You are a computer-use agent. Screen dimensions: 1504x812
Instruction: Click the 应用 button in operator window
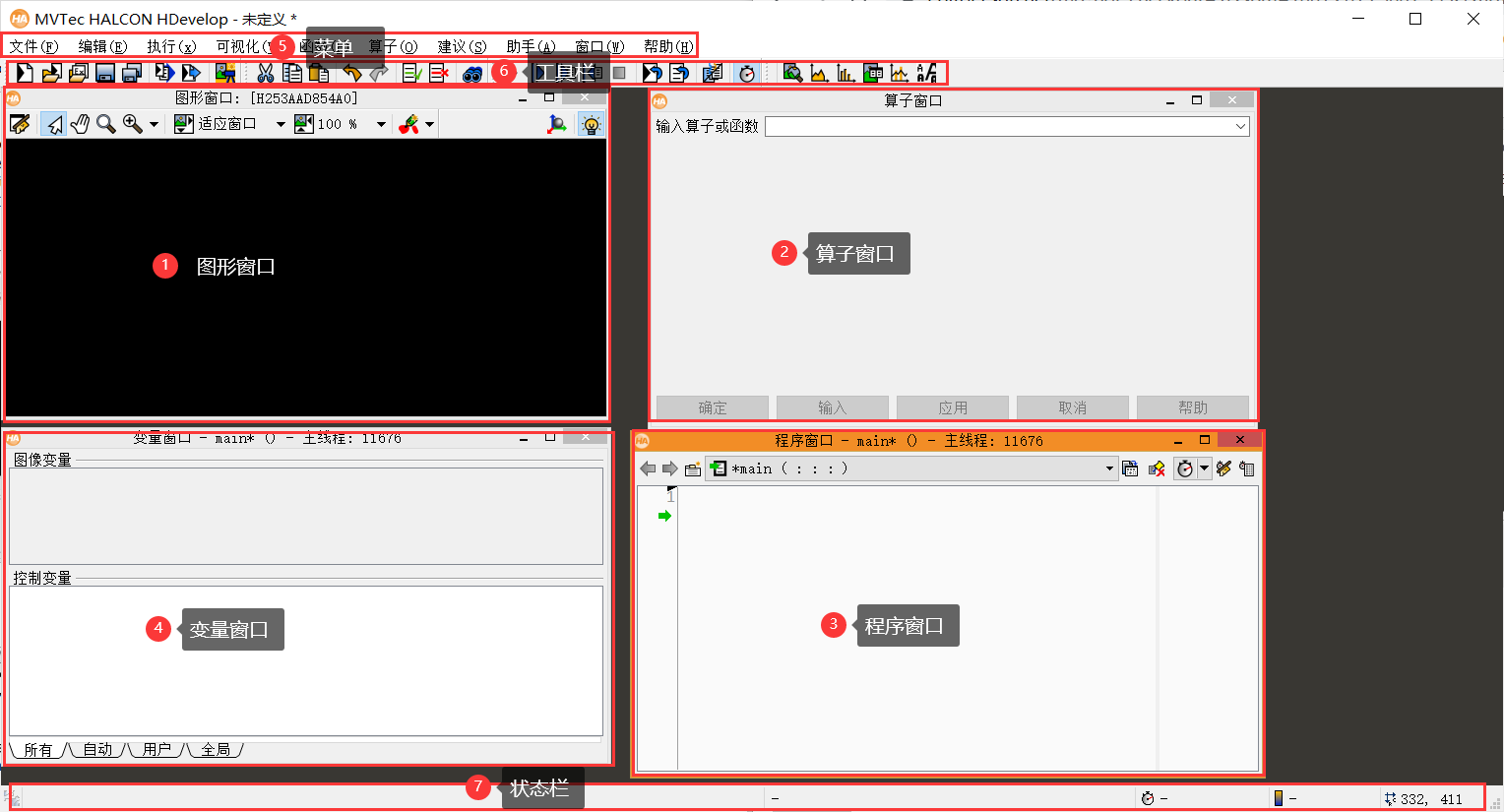953,407
